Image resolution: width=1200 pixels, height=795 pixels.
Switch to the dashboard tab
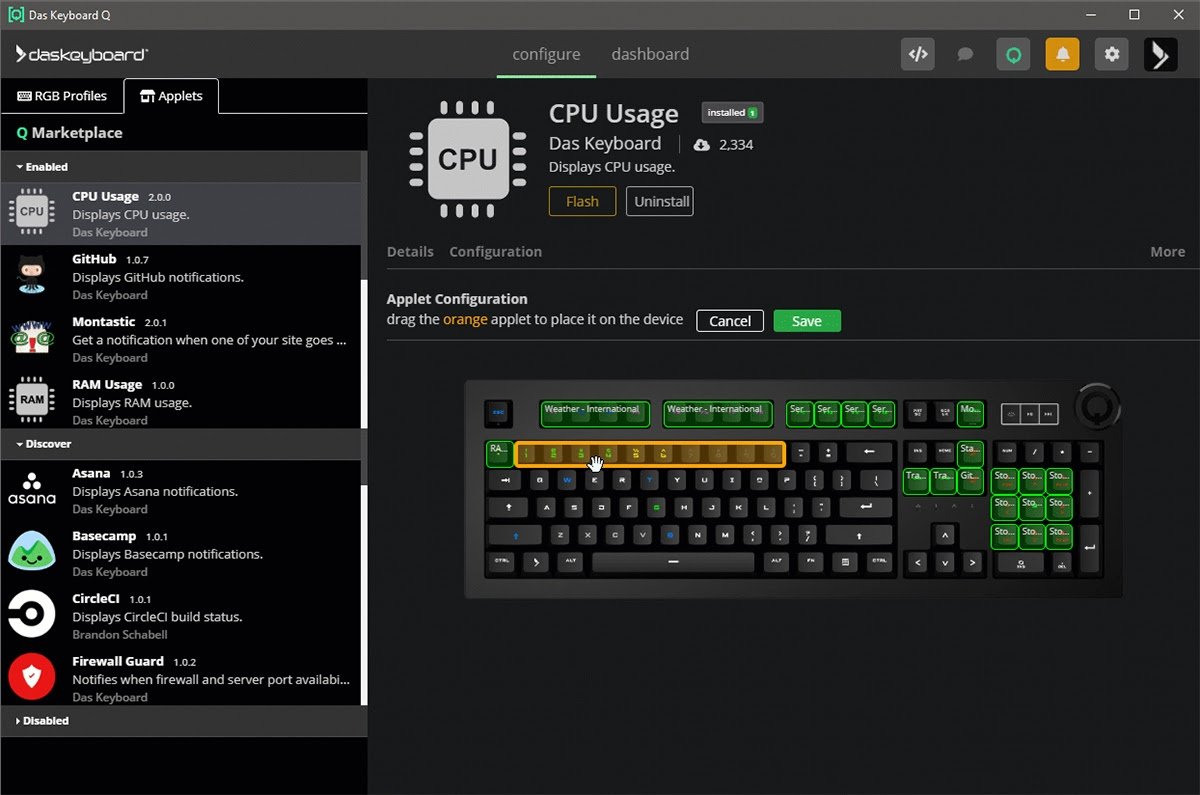pyautogui.click(x=650, y=54)
